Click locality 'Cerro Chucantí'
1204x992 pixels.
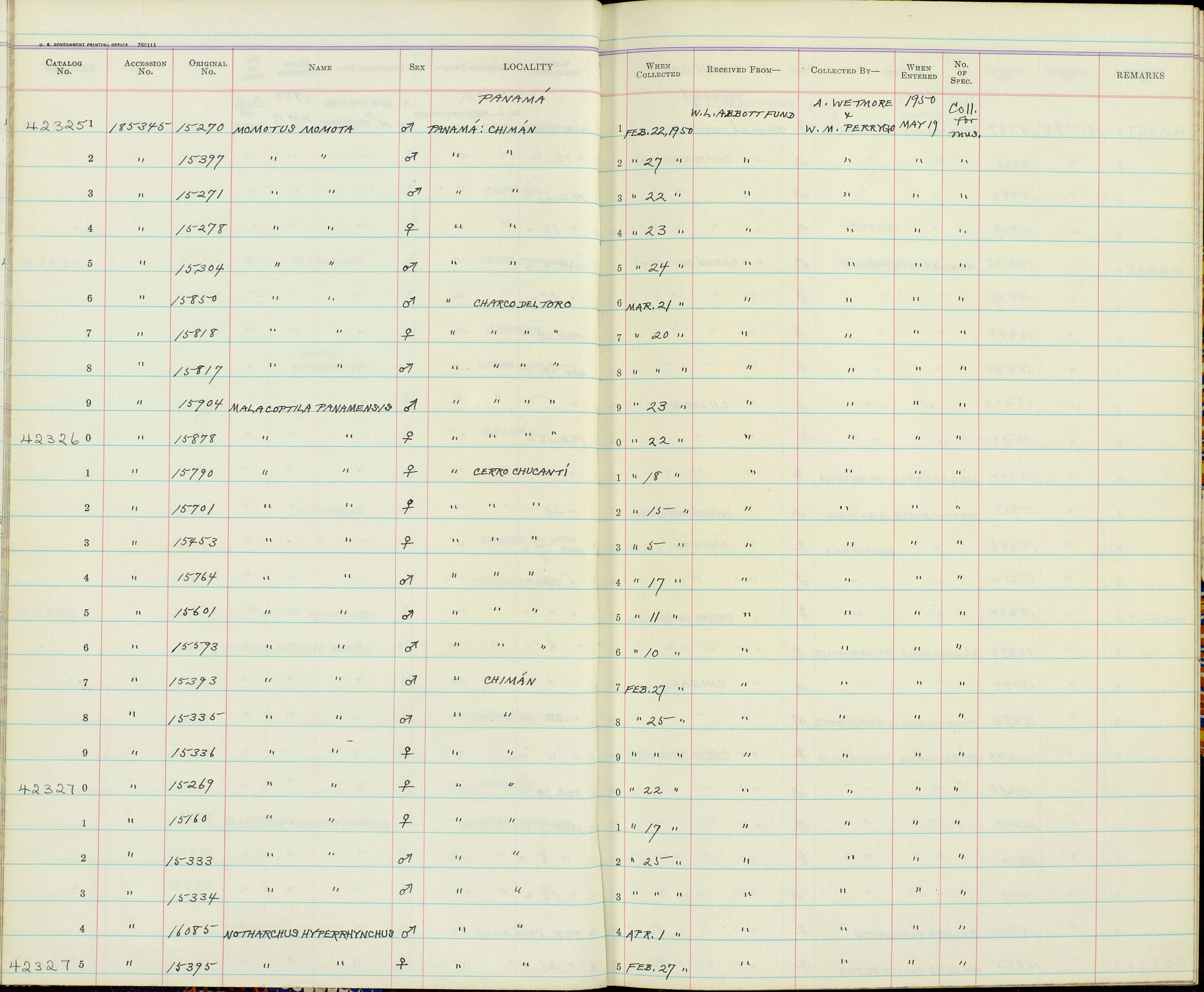click(520, 471)
